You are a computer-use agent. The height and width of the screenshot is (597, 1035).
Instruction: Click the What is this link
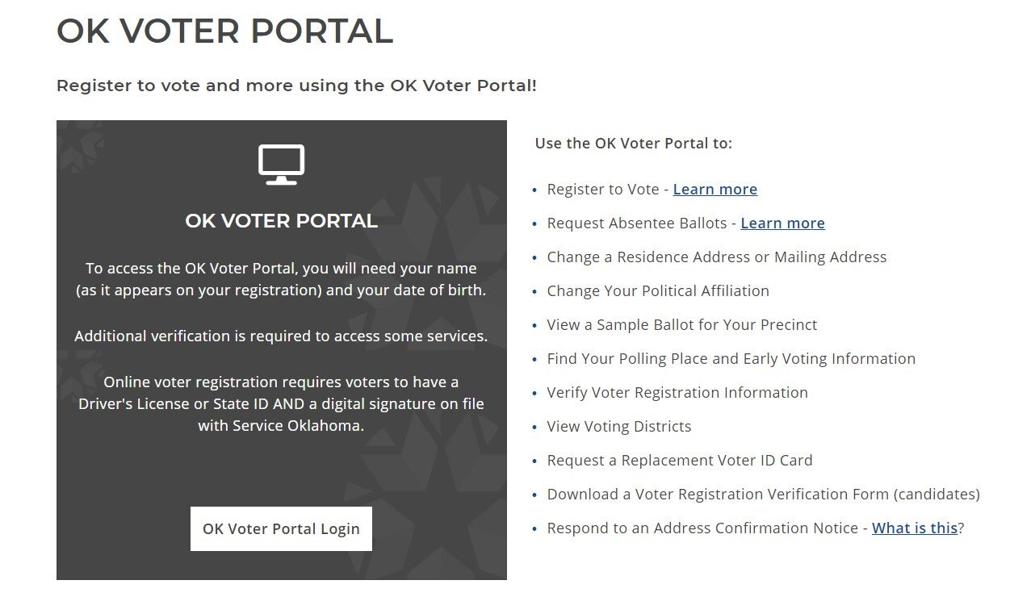click(x=914, y=528)
